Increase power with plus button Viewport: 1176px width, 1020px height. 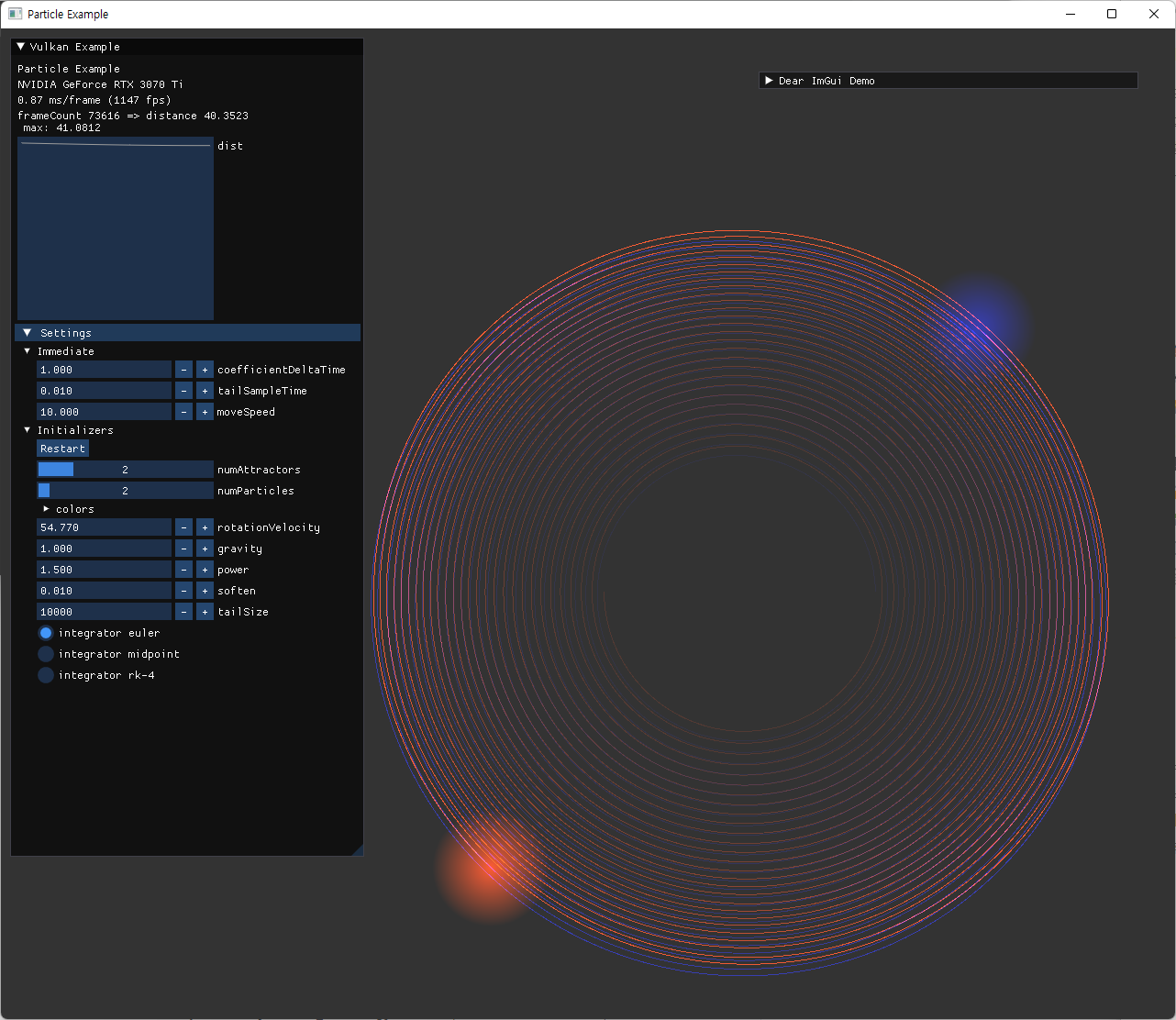pos(205,570)
